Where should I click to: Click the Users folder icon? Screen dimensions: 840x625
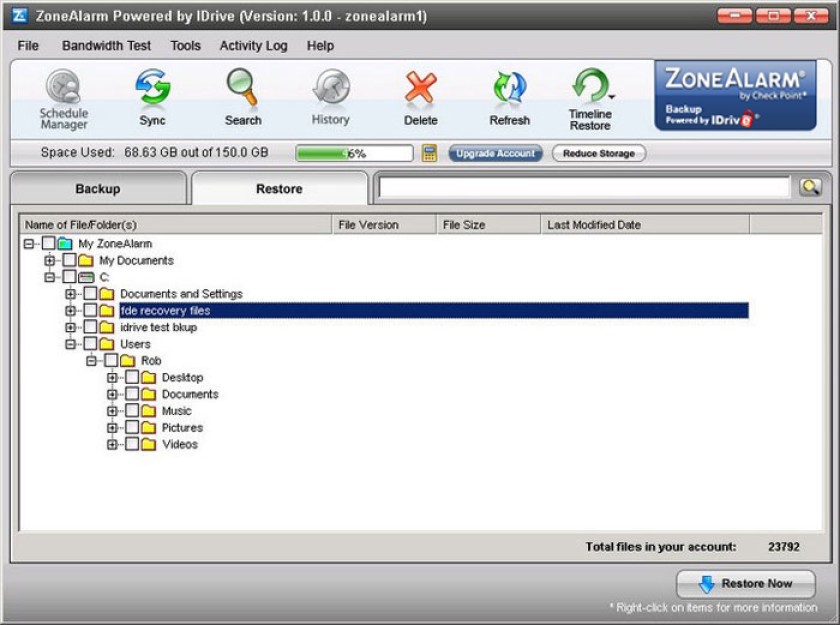[x=107, y=344]
